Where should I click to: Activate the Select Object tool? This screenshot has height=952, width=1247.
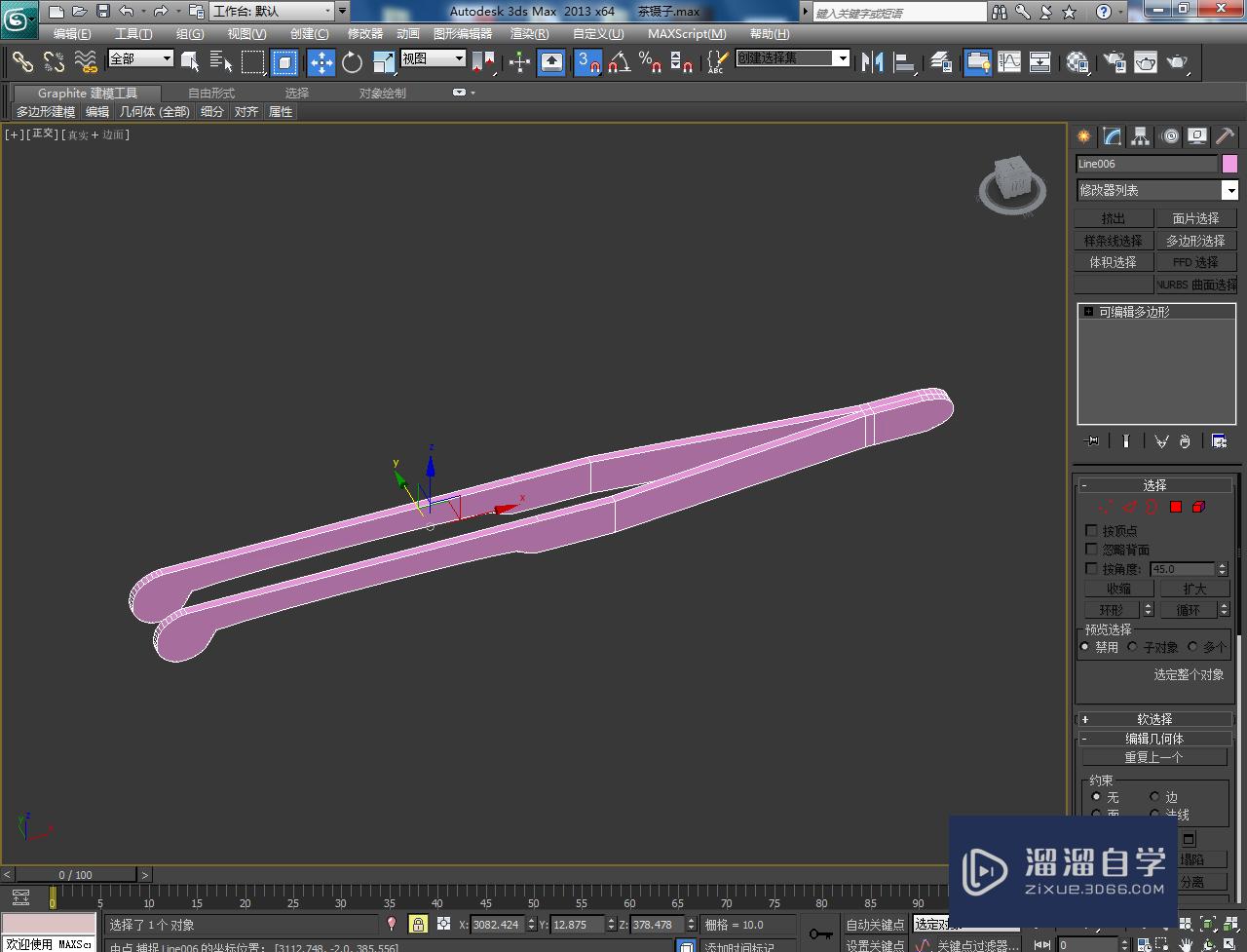190,62
